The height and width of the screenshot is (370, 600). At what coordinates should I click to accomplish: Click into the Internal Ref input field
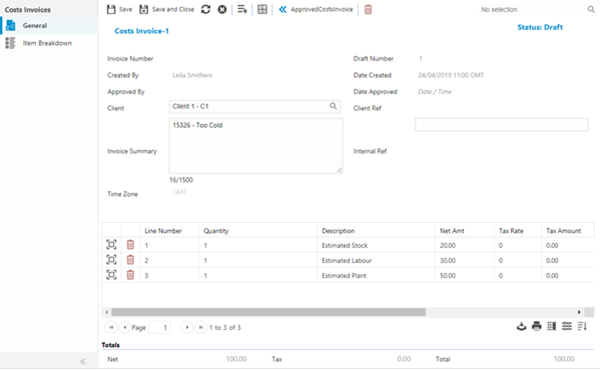501,125
